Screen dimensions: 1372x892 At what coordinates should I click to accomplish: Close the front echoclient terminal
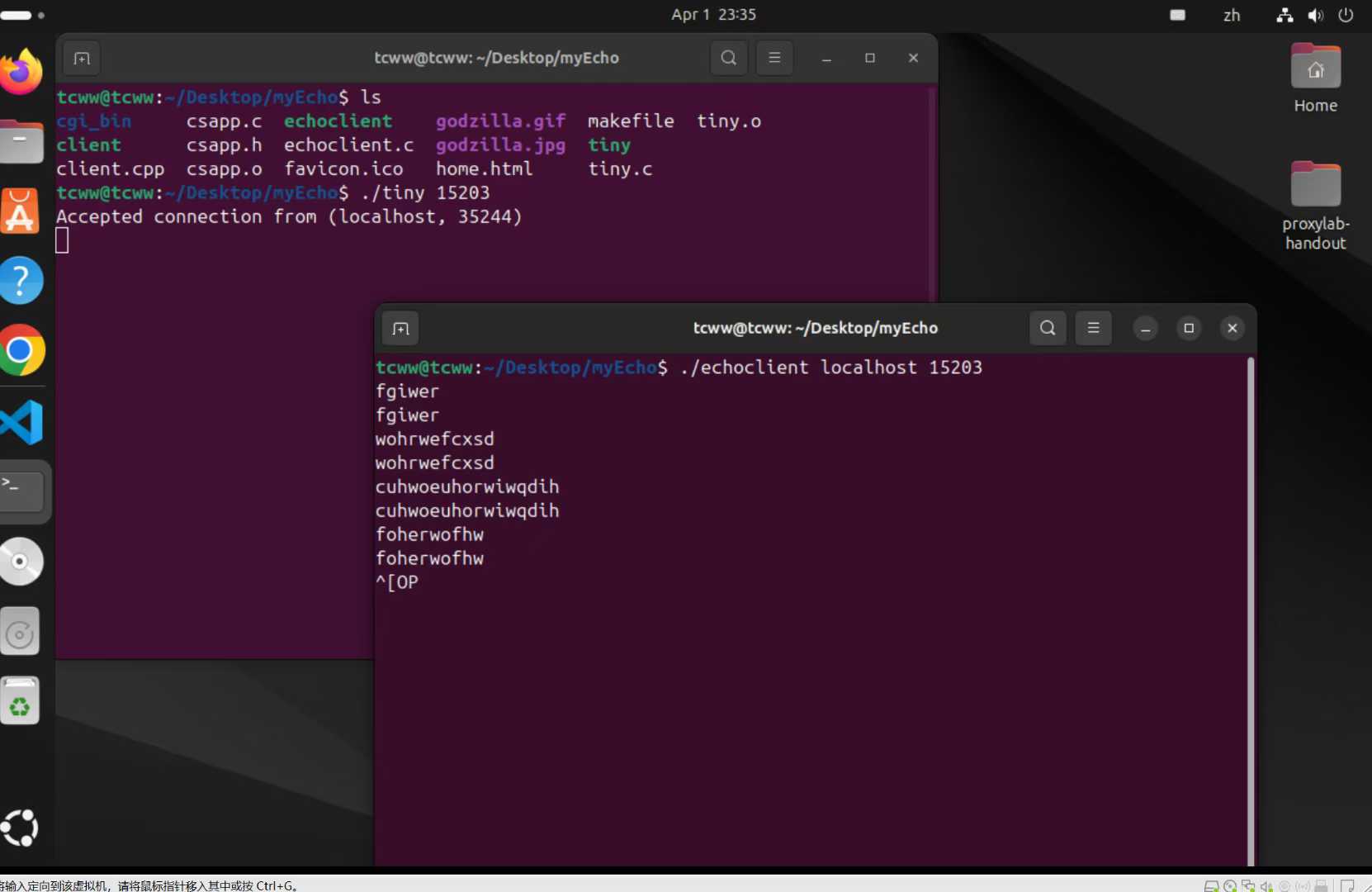tap(1232, 328)
